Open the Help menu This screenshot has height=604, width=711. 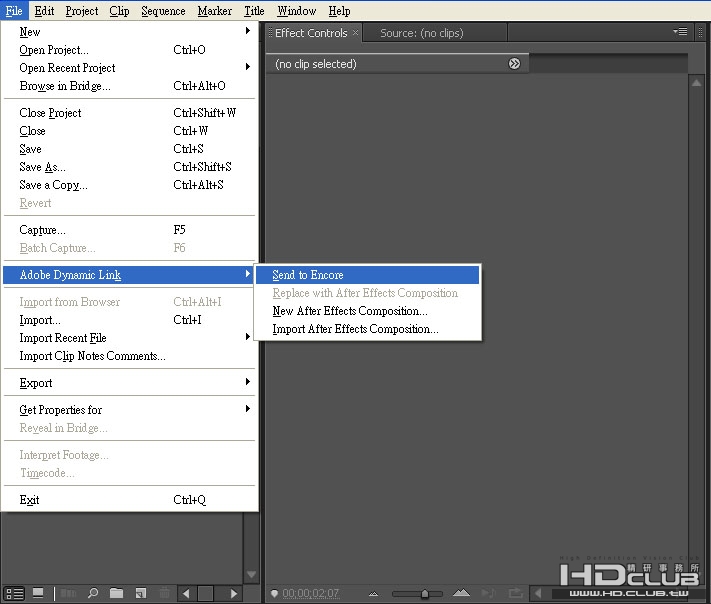(339, 11)
